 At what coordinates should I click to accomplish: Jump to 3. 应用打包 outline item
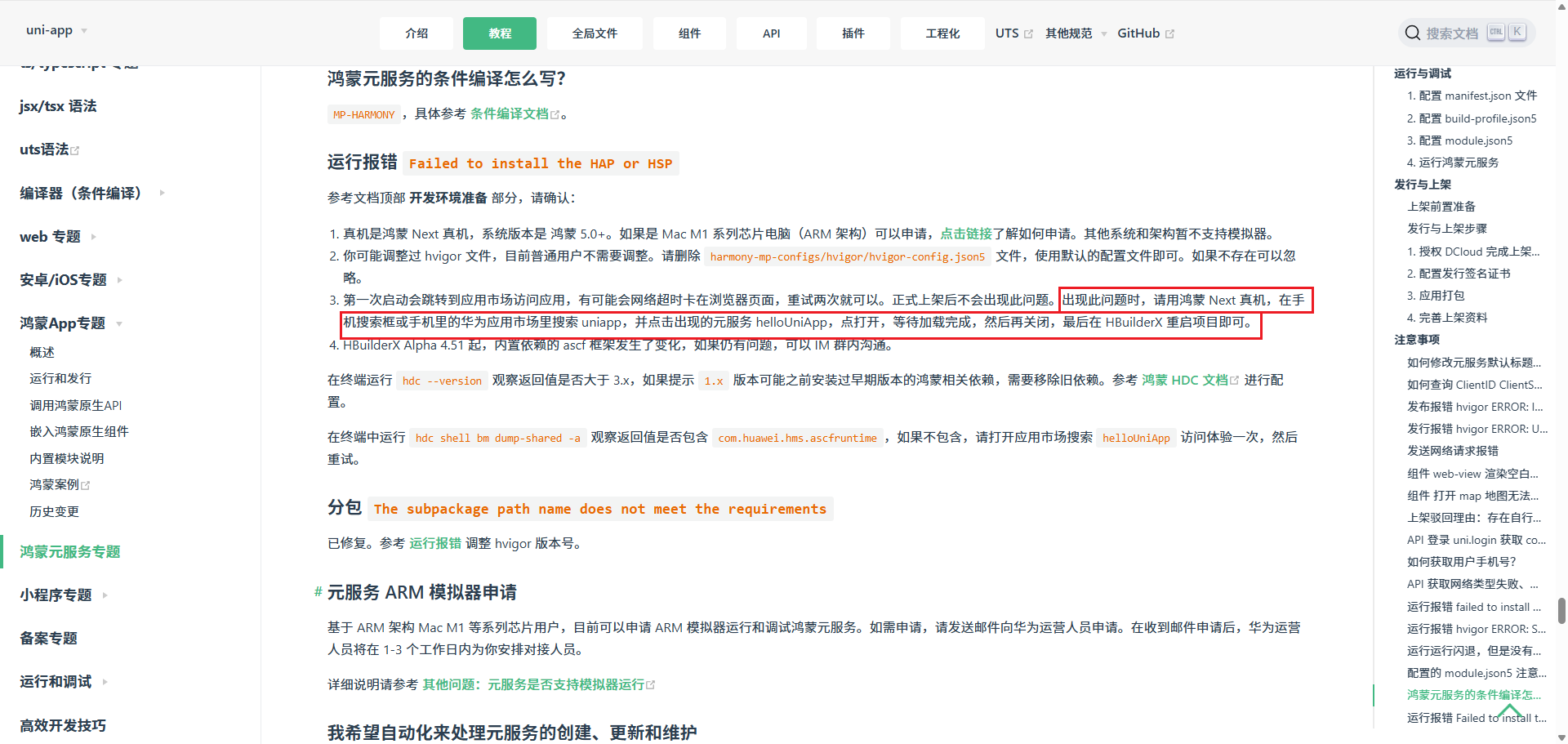(1436, 296)
